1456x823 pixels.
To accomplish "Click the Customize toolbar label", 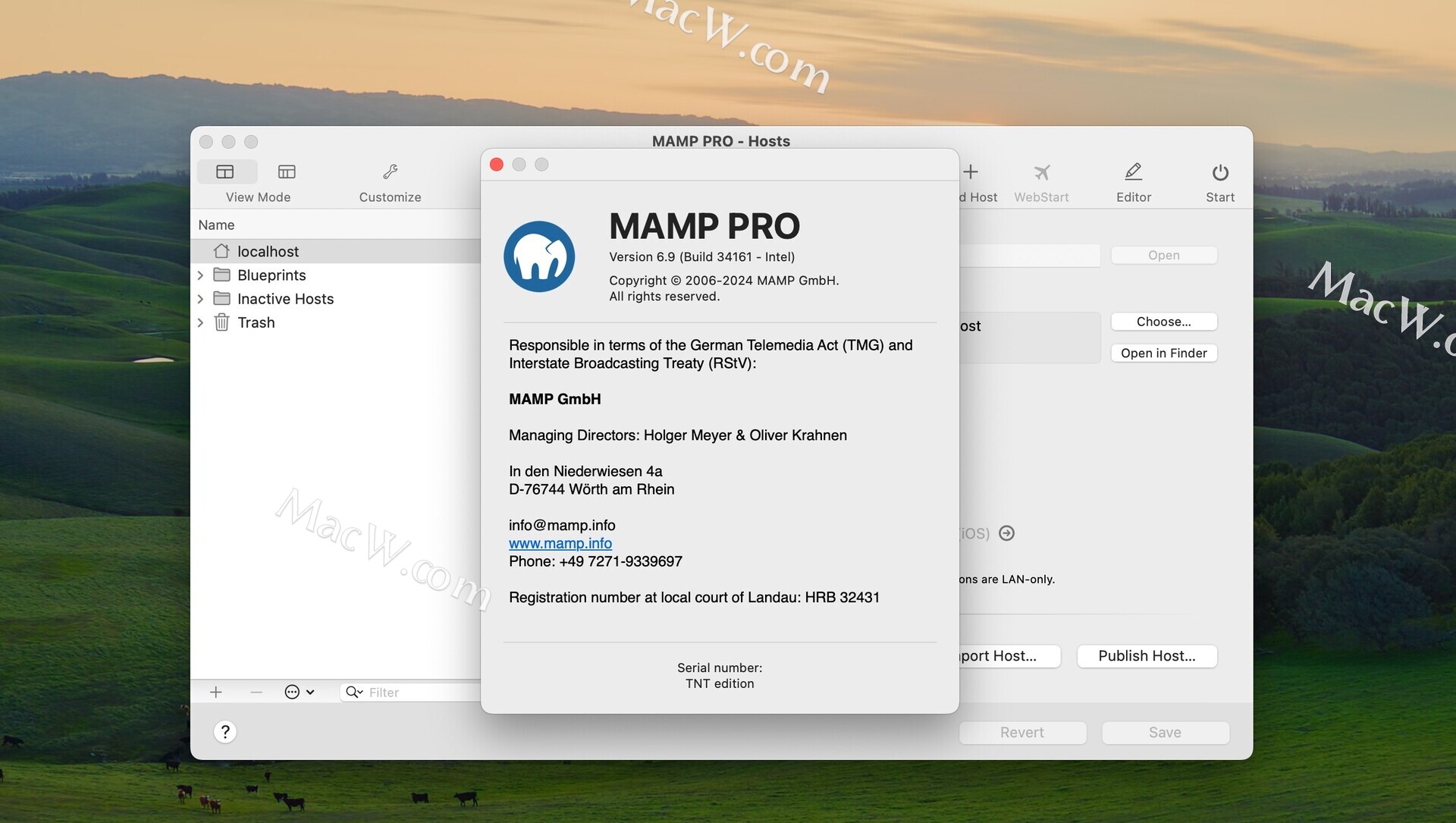I will pos(390,197).
